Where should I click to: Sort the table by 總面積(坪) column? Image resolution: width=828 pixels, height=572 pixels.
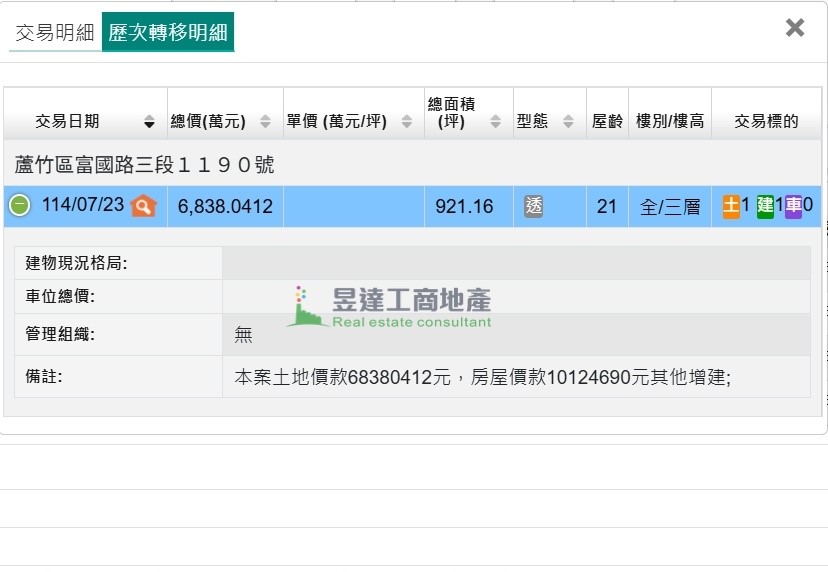(x=496, y=122)
